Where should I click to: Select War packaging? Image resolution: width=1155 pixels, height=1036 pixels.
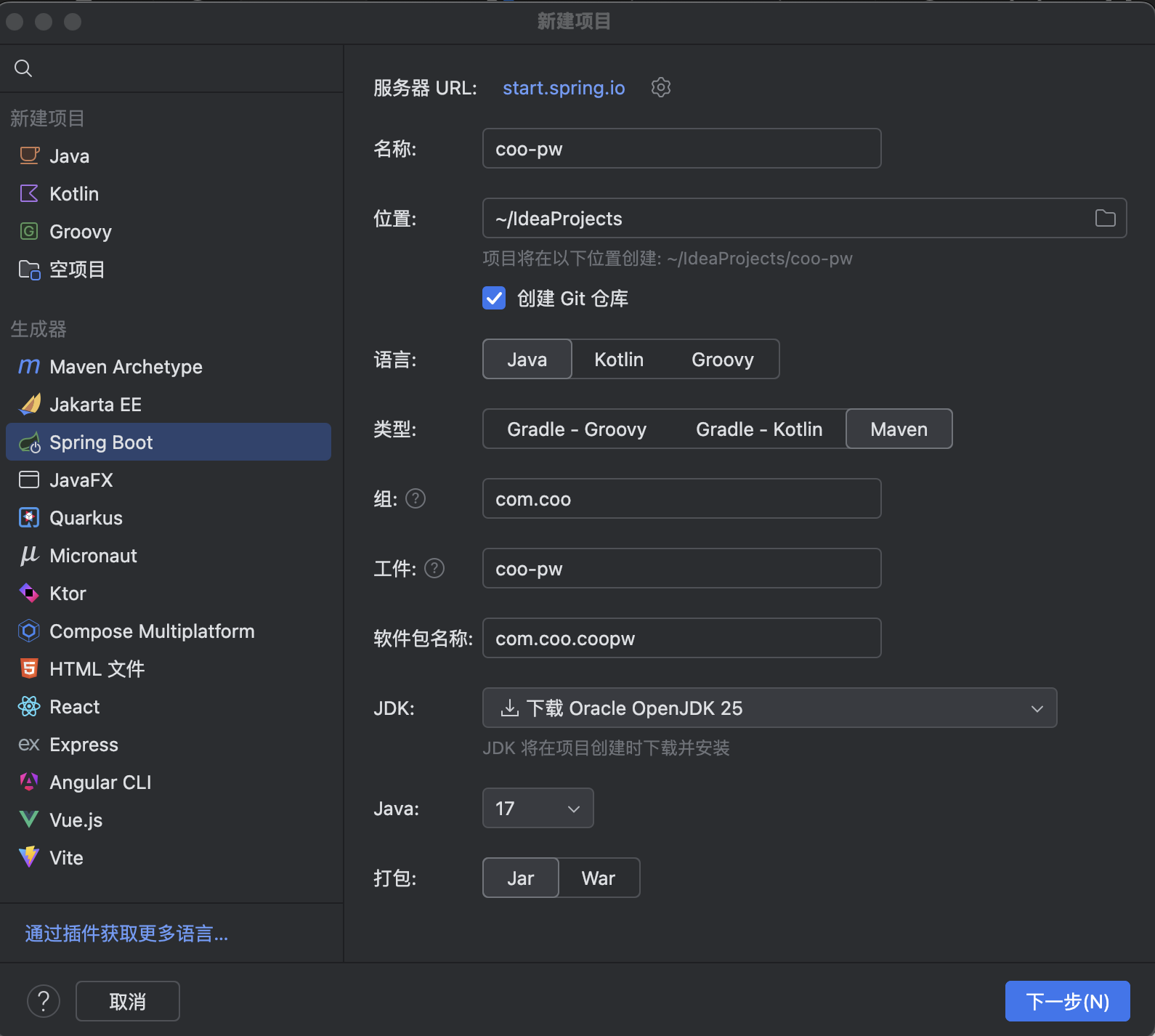[x=599, y=878]
